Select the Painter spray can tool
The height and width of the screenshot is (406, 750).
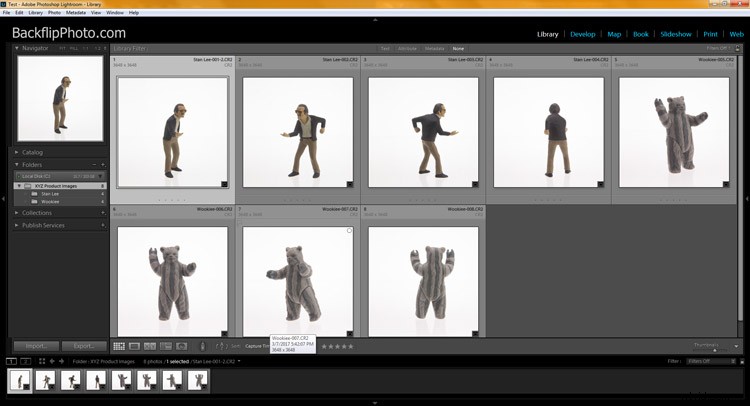tap(202, 346)
